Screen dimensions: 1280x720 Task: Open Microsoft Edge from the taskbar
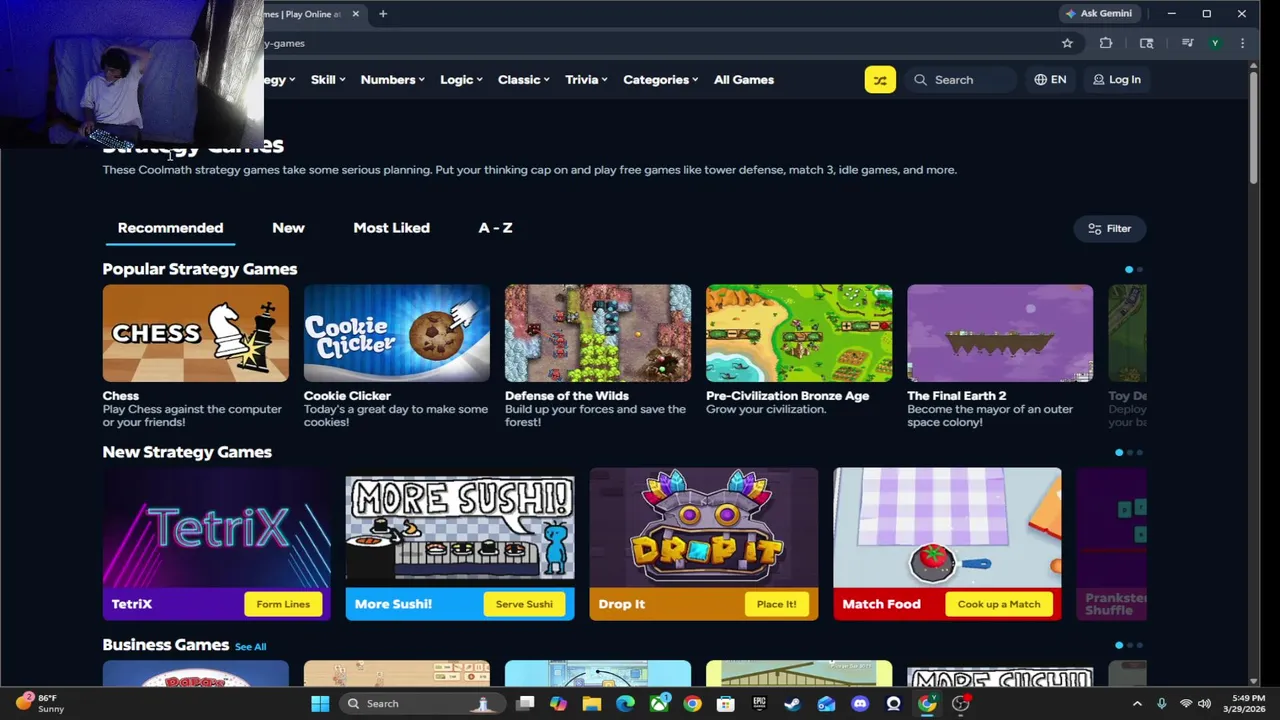625,704
